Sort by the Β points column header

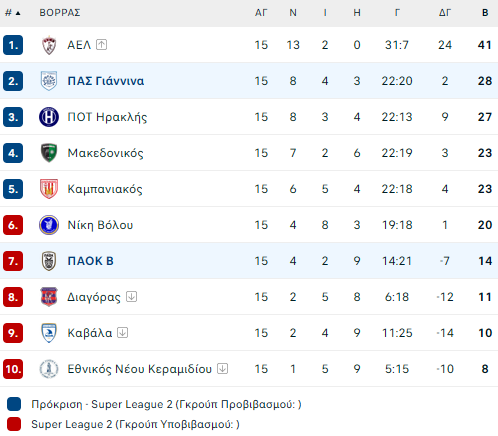485,13
